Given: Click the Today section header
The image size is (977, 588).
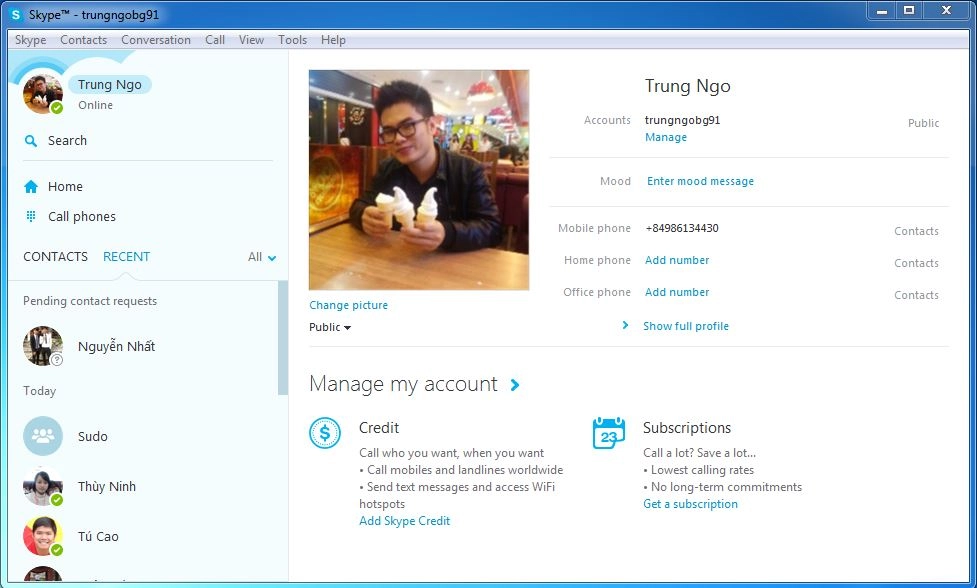Looking at the screenshot, I should click(39, 391).
